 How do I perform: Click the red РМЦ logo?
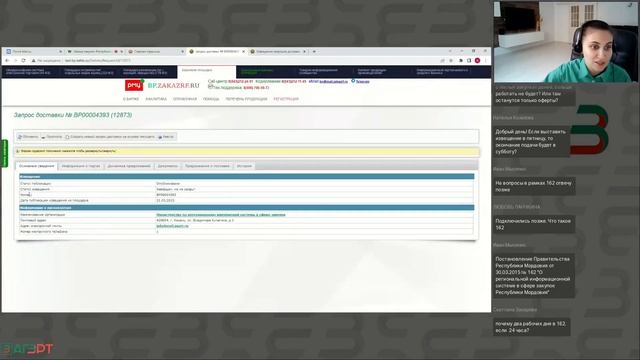tap(134, 85)
